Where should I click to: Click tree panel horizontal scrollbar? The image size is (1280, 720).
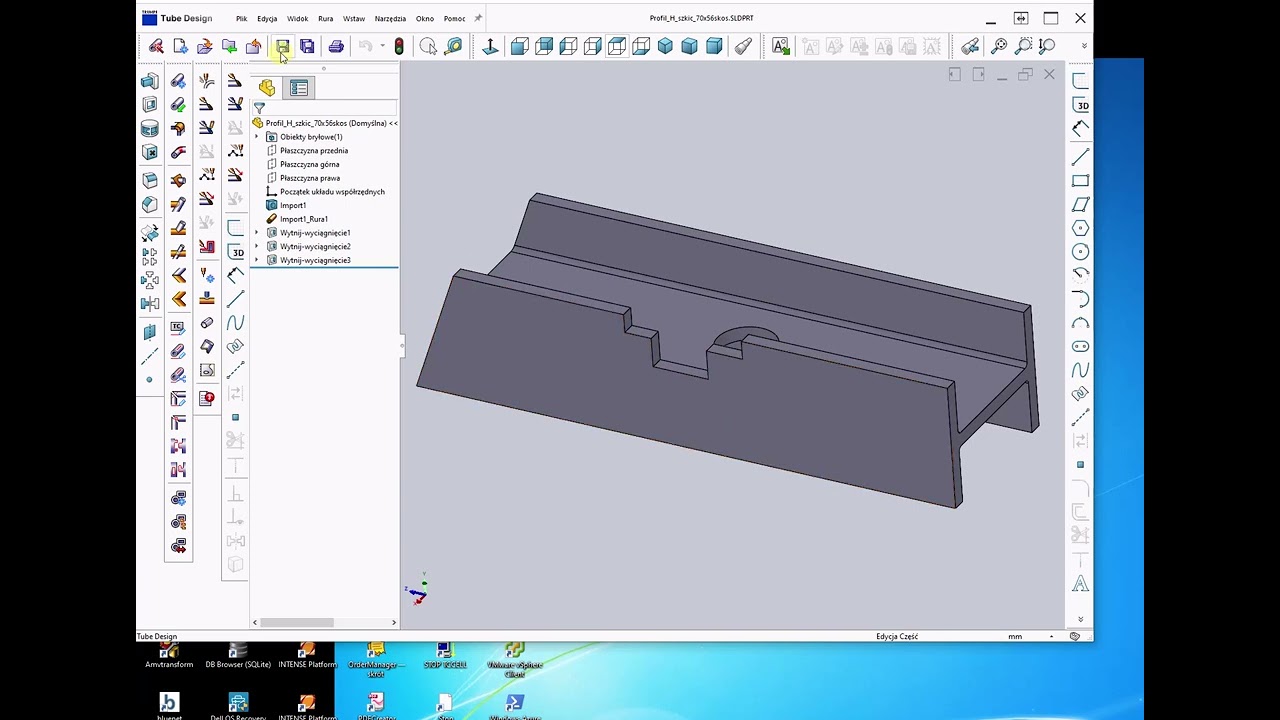click(x=297, y=622)
